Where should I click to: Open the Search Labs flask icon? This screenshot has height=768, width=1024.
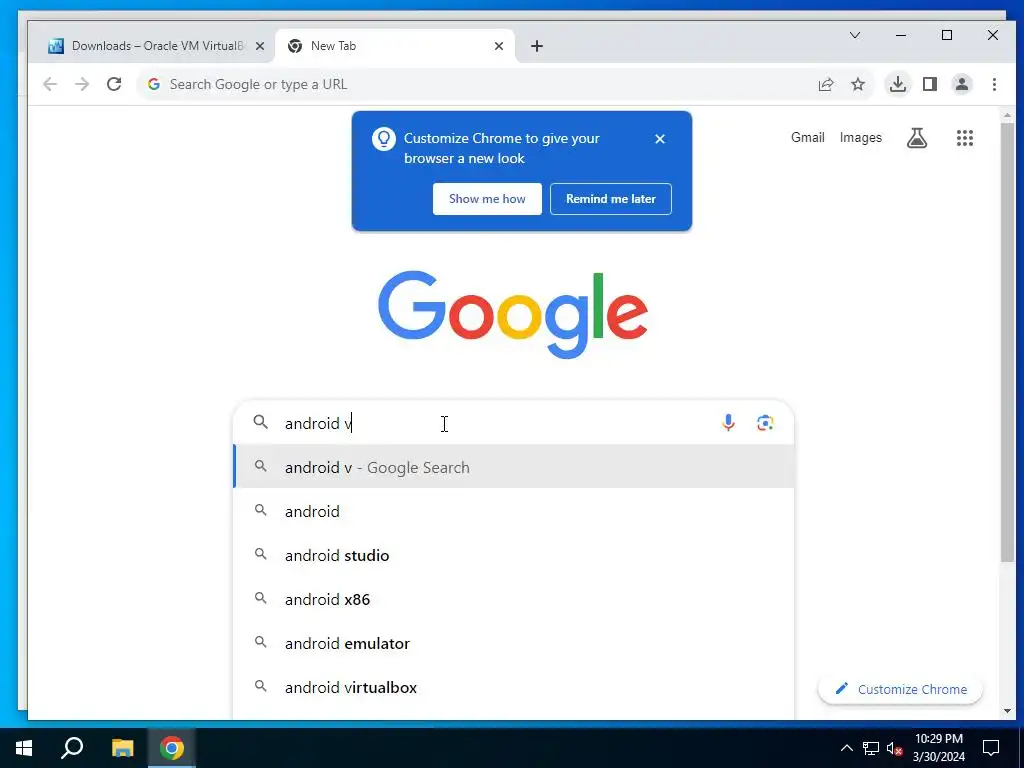pos(917,138)
